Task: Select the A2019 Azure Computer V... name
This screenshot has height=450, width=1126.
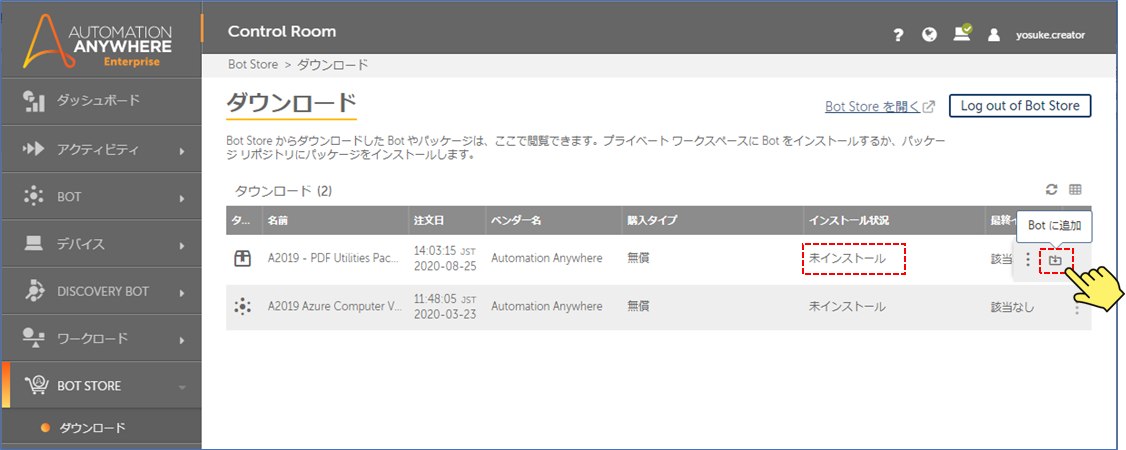Action: [x=335, y=306]
